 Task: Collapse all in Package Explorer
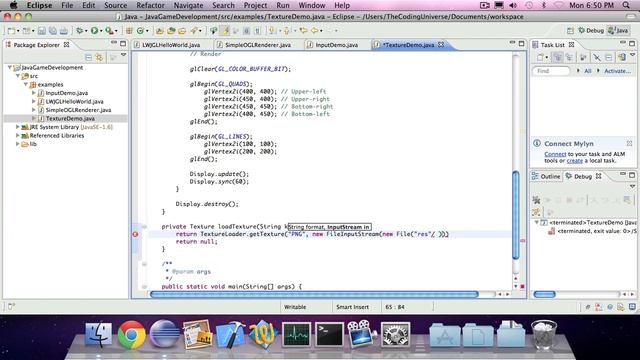[x=88, y=57]
